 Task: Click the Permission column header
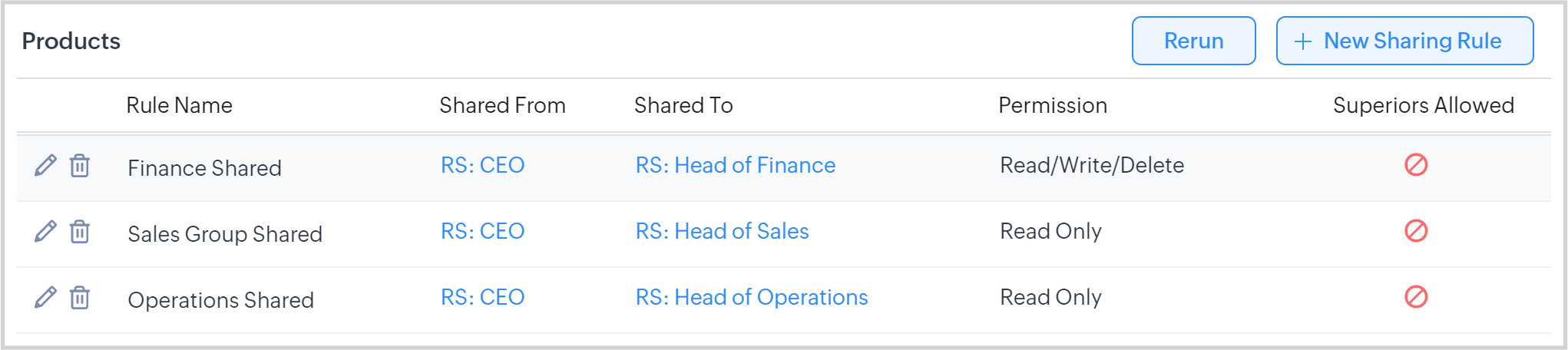pos(1052,105)
